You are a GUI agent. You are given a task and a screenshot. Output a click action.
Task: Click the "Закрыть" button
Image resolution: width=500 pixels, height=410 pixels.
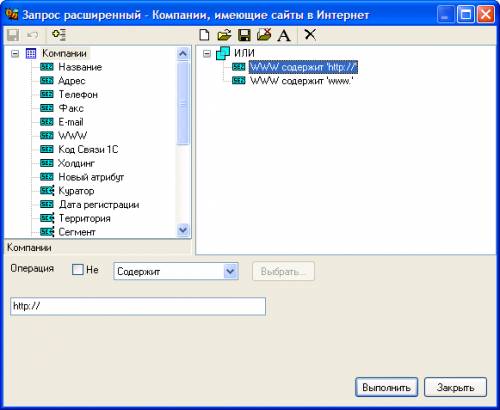455,387
